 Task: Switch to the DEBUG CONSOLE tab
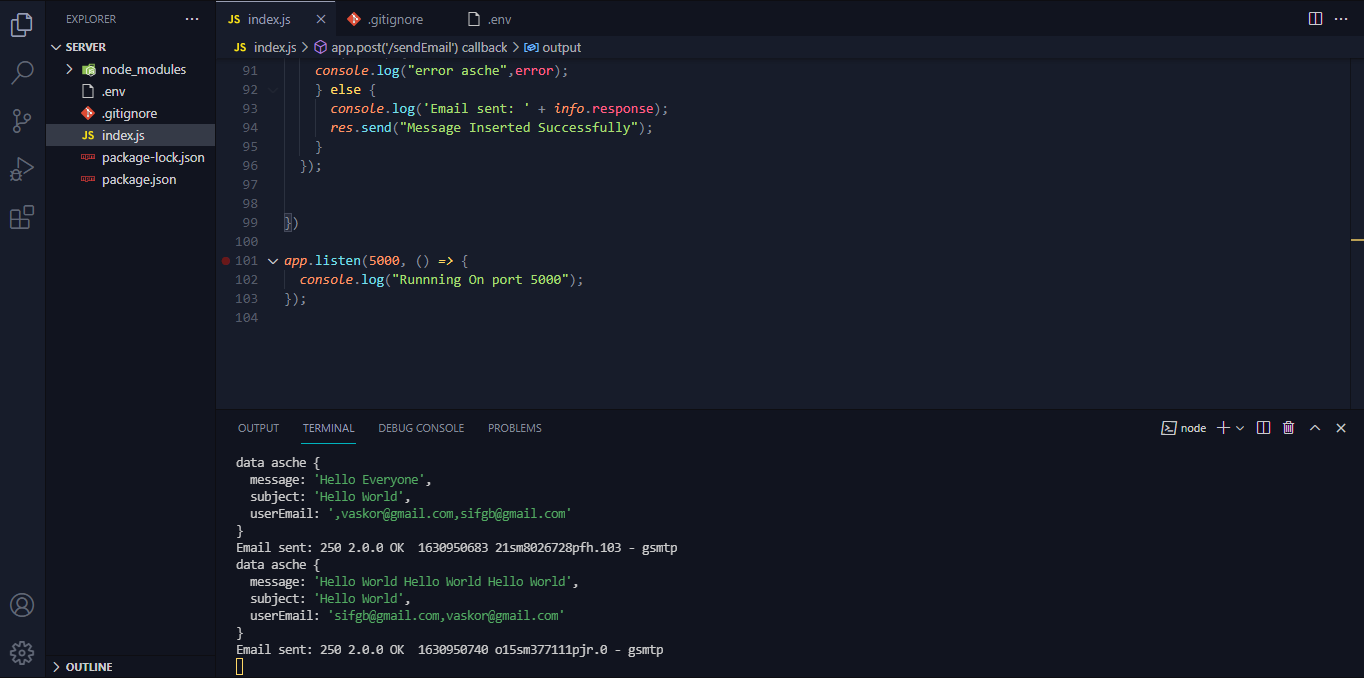coord(421,428)
